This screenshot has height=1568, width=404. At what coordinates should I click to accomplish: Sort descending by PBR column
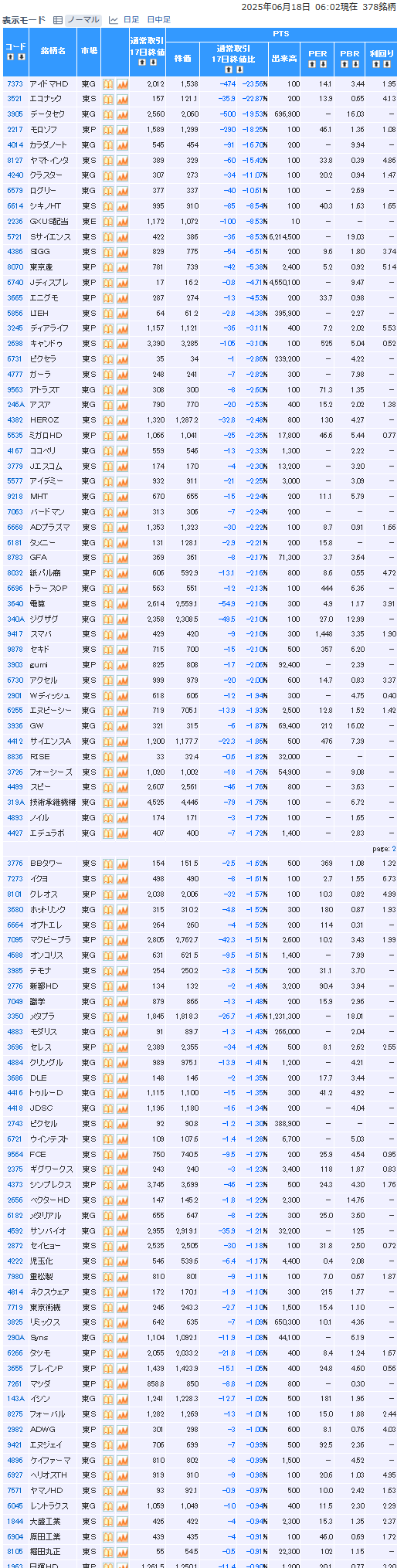tap(355, 63)
